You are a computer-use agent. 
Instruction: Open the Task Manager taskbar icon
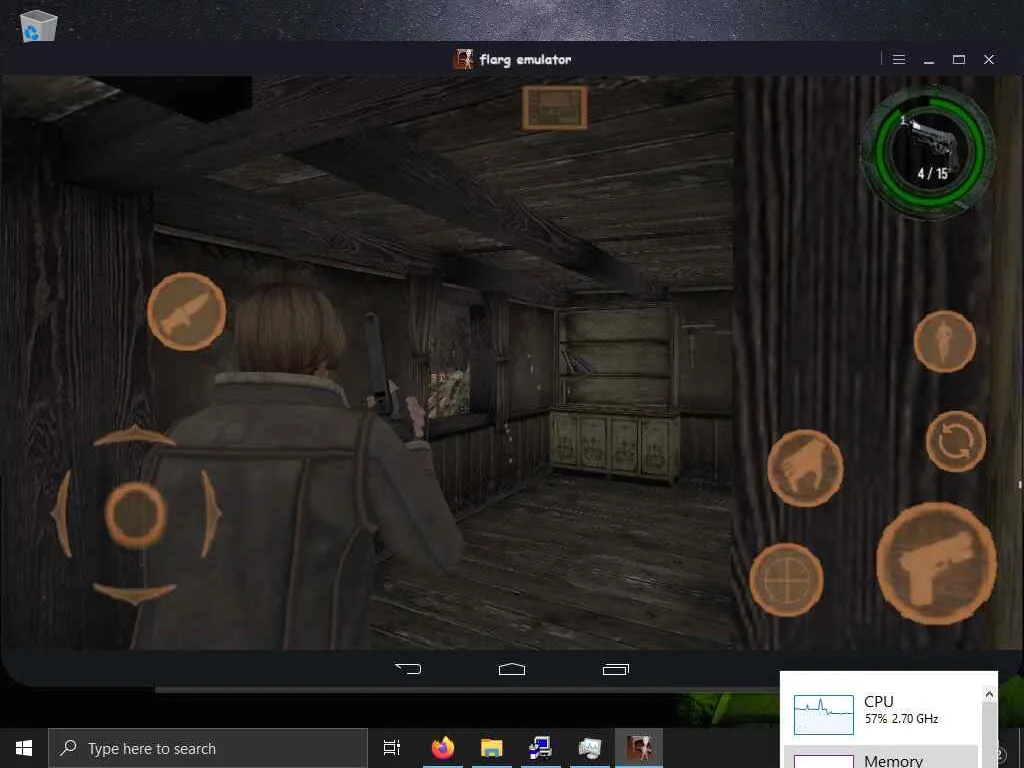[x=590, y=748]
